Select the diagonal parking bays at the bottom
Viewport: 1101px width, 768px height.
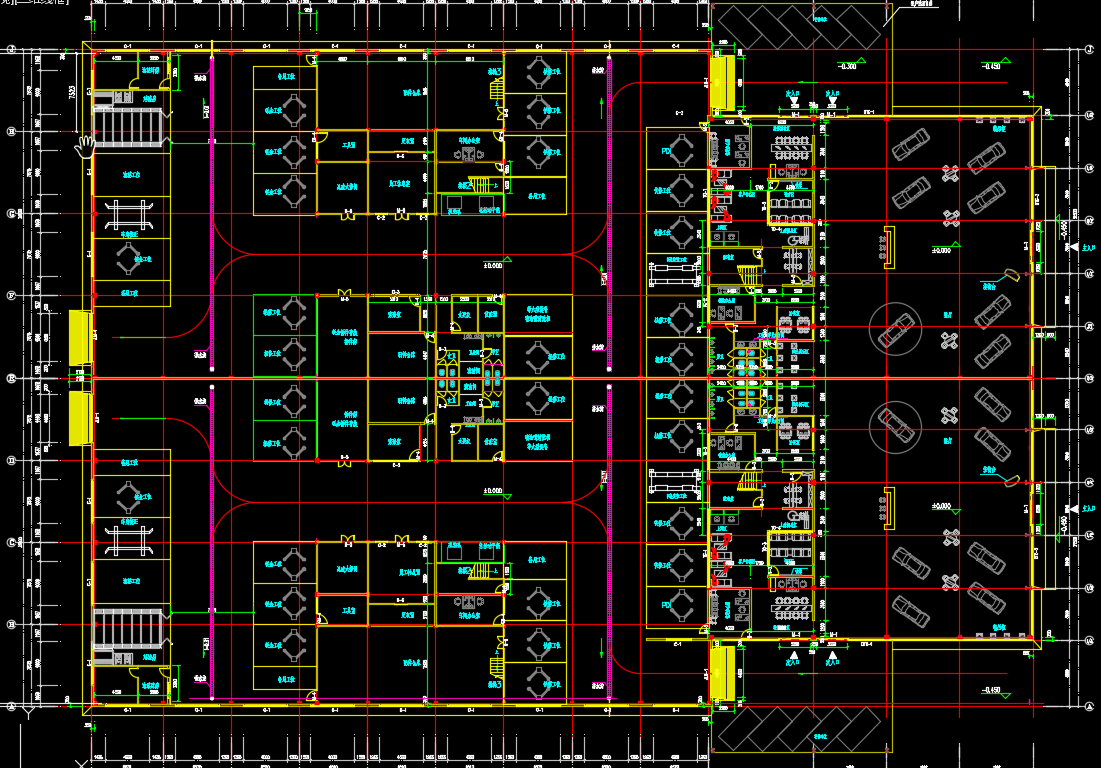(800, 730)
